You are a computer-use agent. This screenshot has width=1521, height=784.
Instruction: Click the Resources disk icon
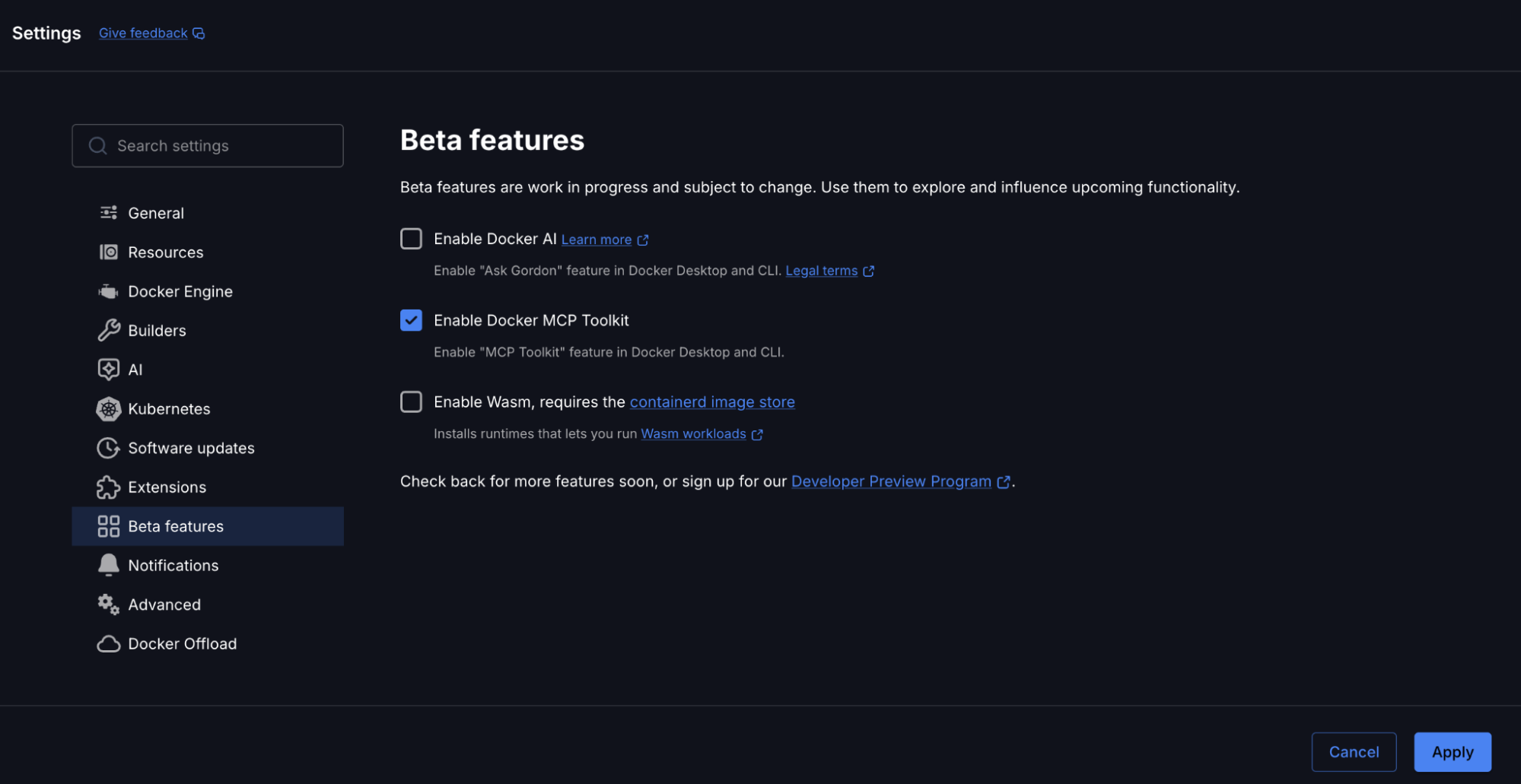pyautogui.click(x=109, y=252)
